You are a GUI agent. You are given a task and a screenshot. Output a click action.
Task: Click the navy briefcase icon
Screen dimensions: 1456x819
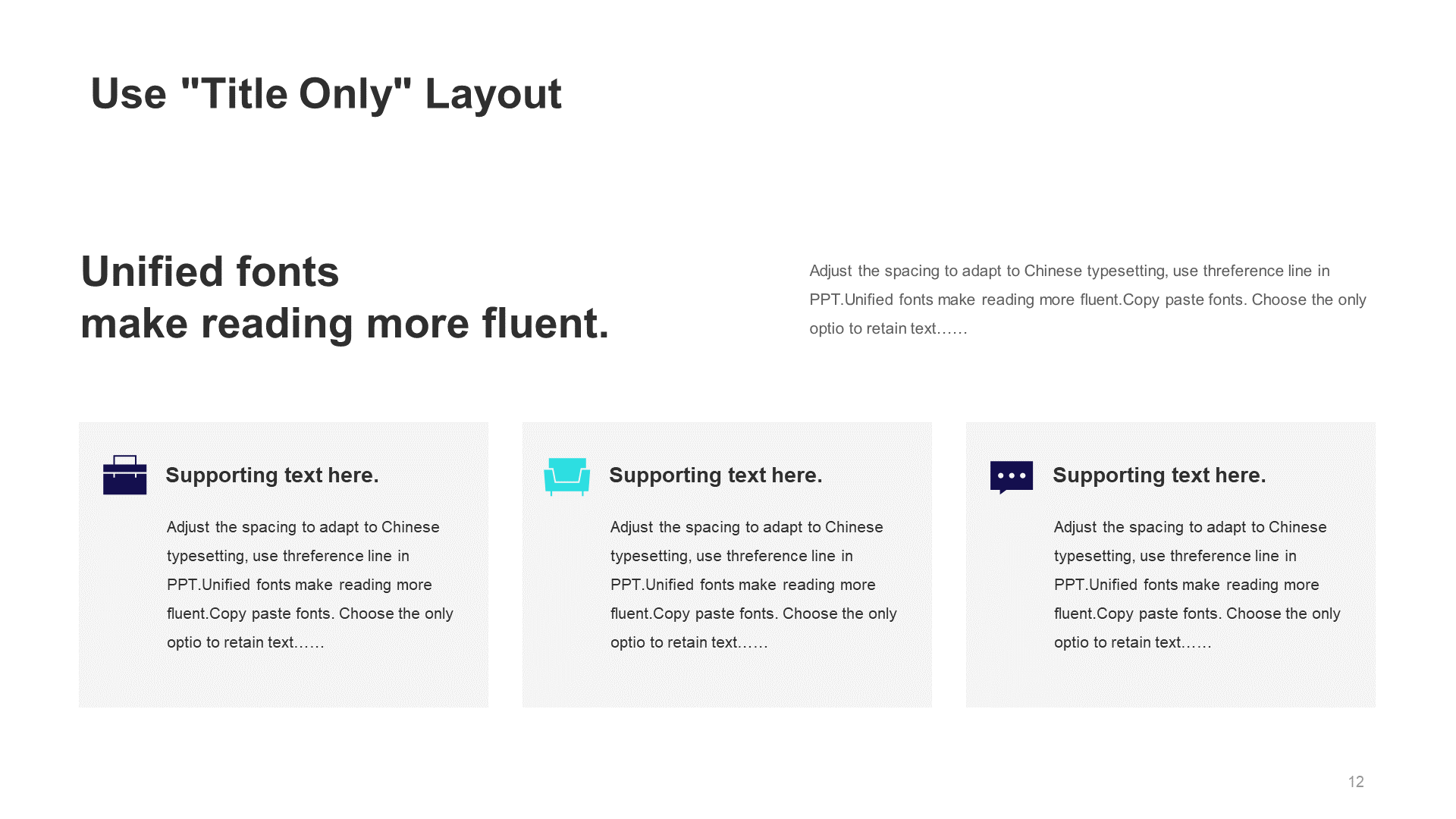(x=125, y=475)
